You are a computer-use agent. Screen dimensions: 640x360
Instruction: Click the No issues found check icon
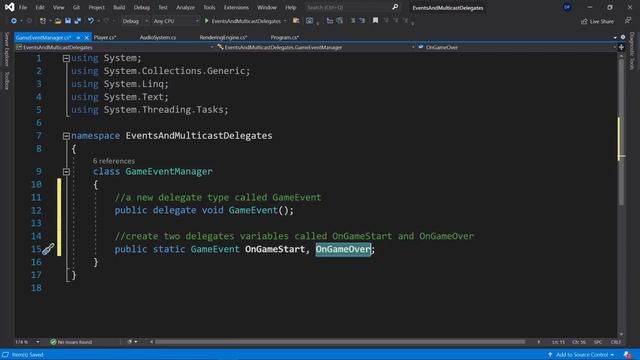[53, 342]
